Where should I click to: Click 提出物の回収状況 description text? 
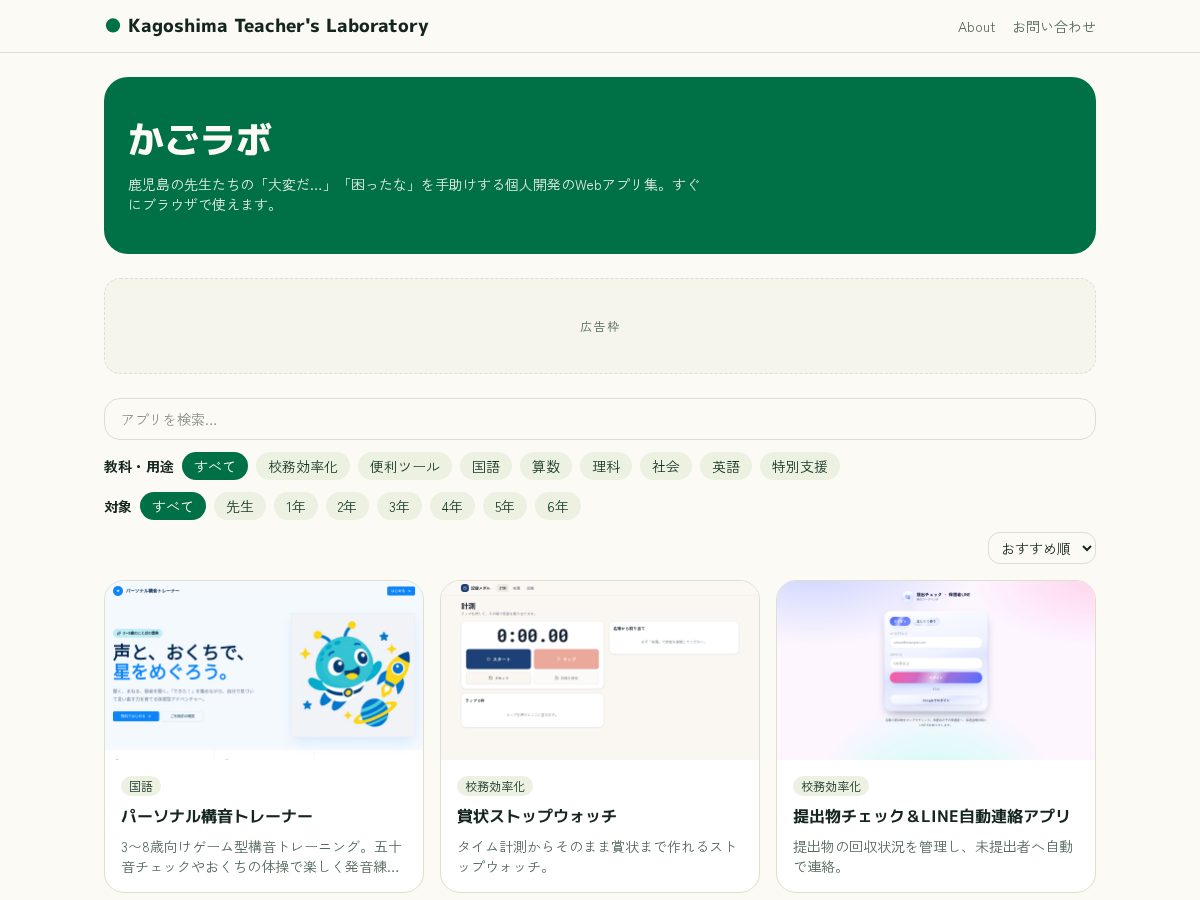coord(933,856)
